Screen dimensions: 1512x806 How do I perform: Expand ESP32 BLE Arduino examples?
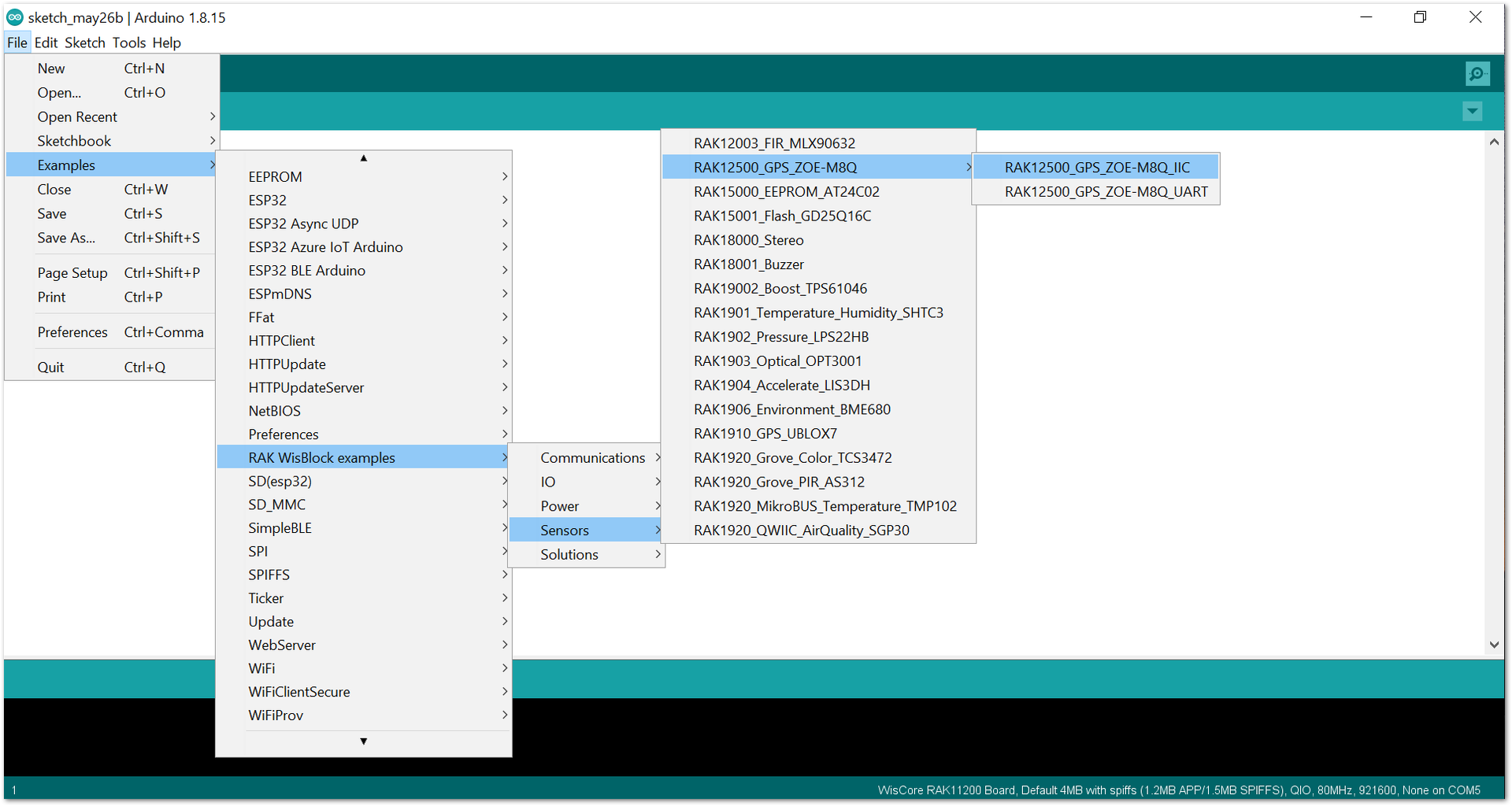tap(364, 271)
